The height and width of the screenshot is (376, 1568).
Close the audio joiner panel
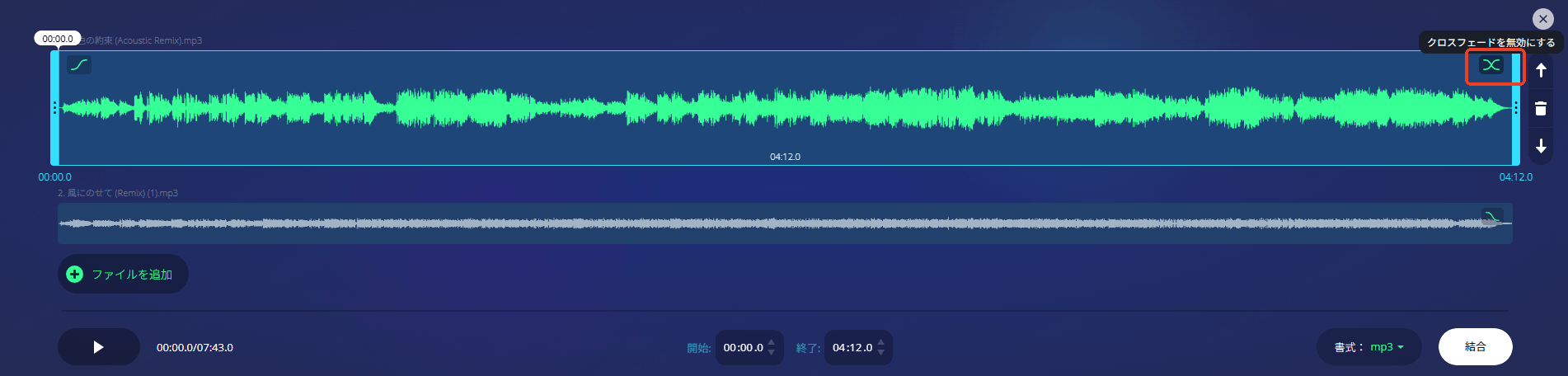[x=1543, y=19]
